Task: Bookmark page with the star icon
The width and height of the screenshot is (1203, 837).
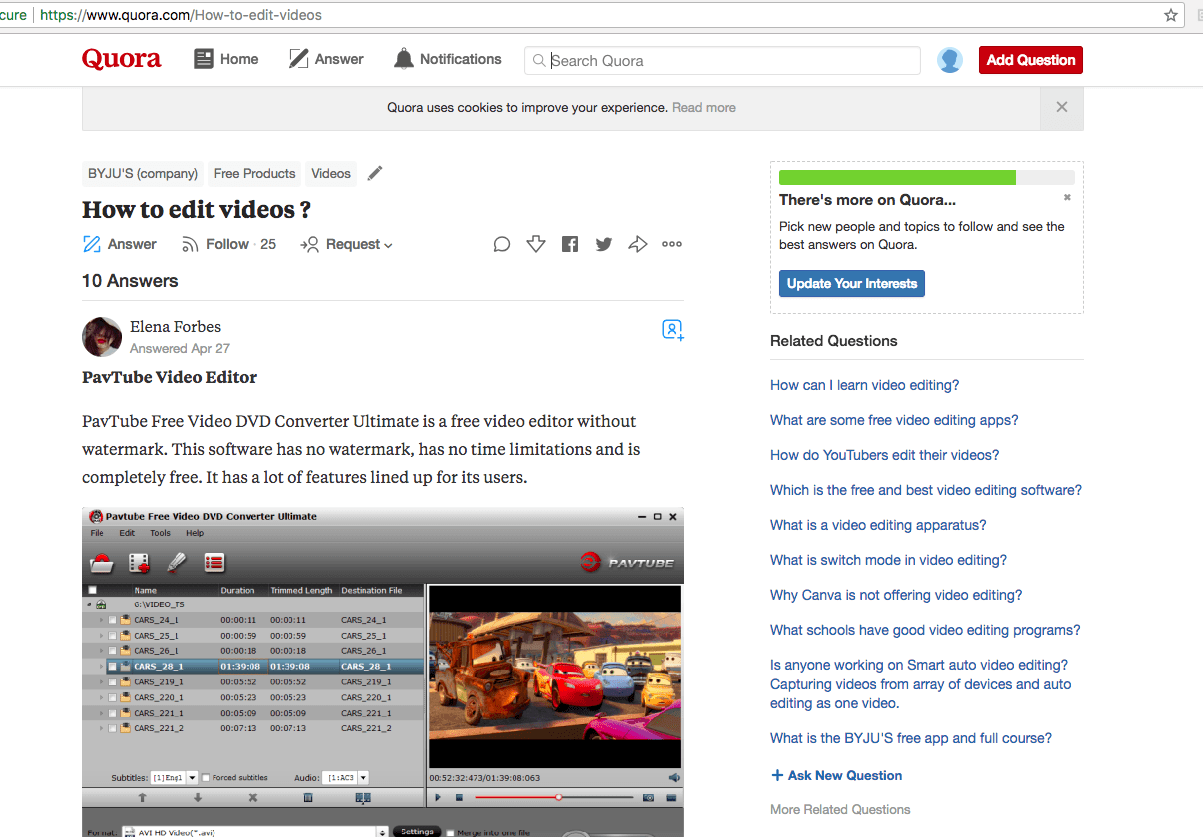Action: point(1171,15)
